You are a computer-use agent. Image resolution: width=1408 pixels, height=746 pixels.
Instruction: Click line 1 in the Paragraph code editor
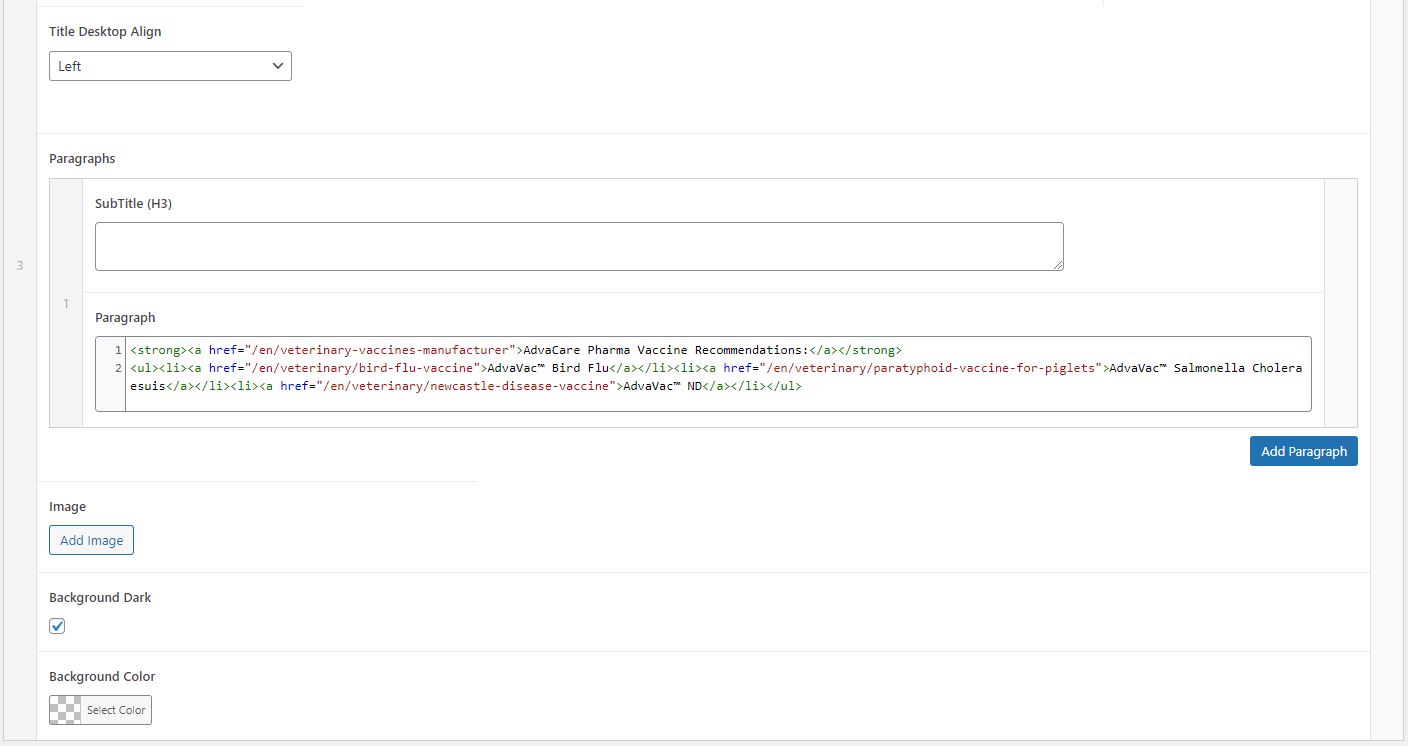pos(718,350)
